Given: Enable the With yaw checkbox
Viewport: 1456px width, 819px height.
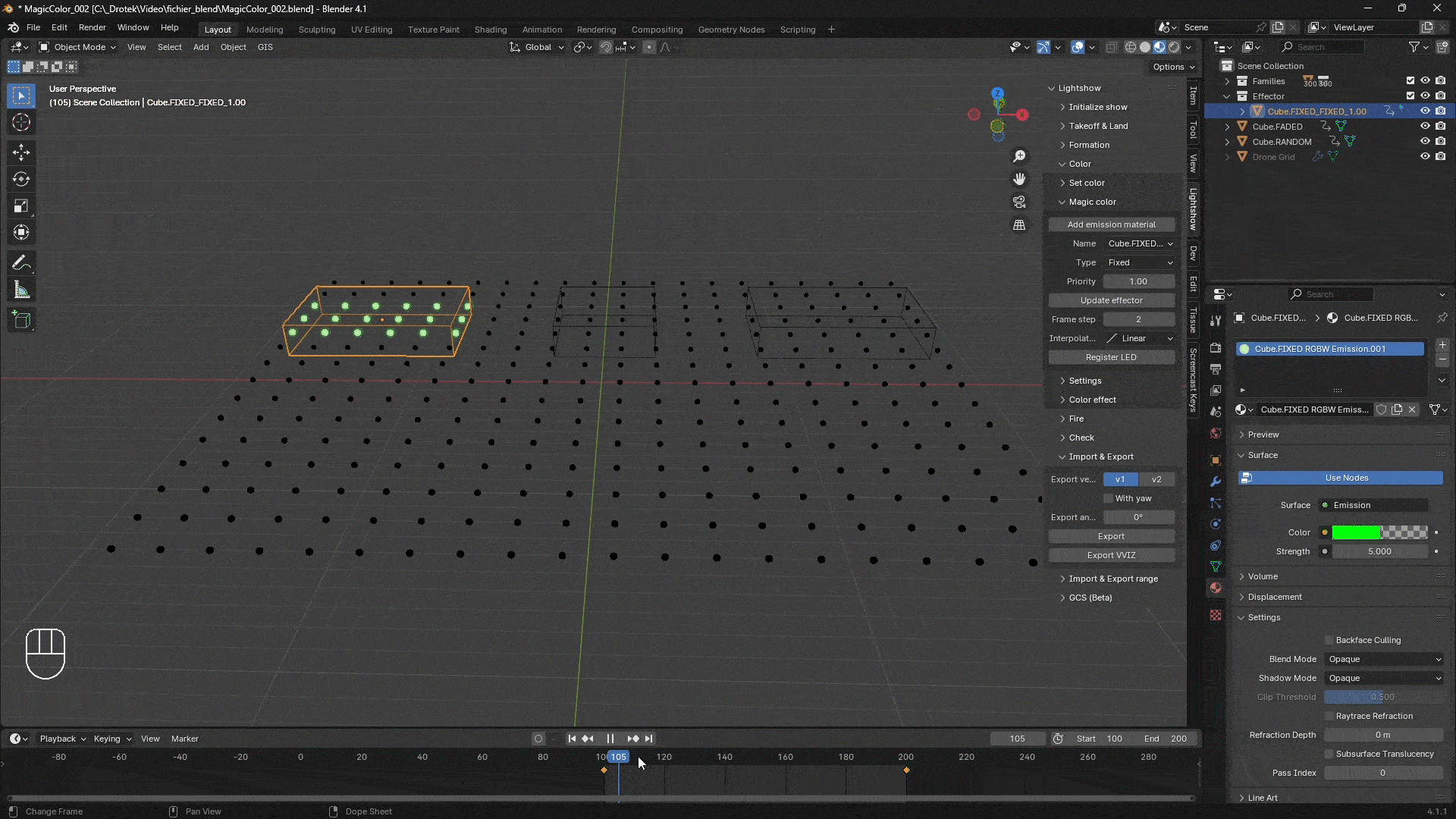Looking at the screenshot, I should coord(1109,498).
